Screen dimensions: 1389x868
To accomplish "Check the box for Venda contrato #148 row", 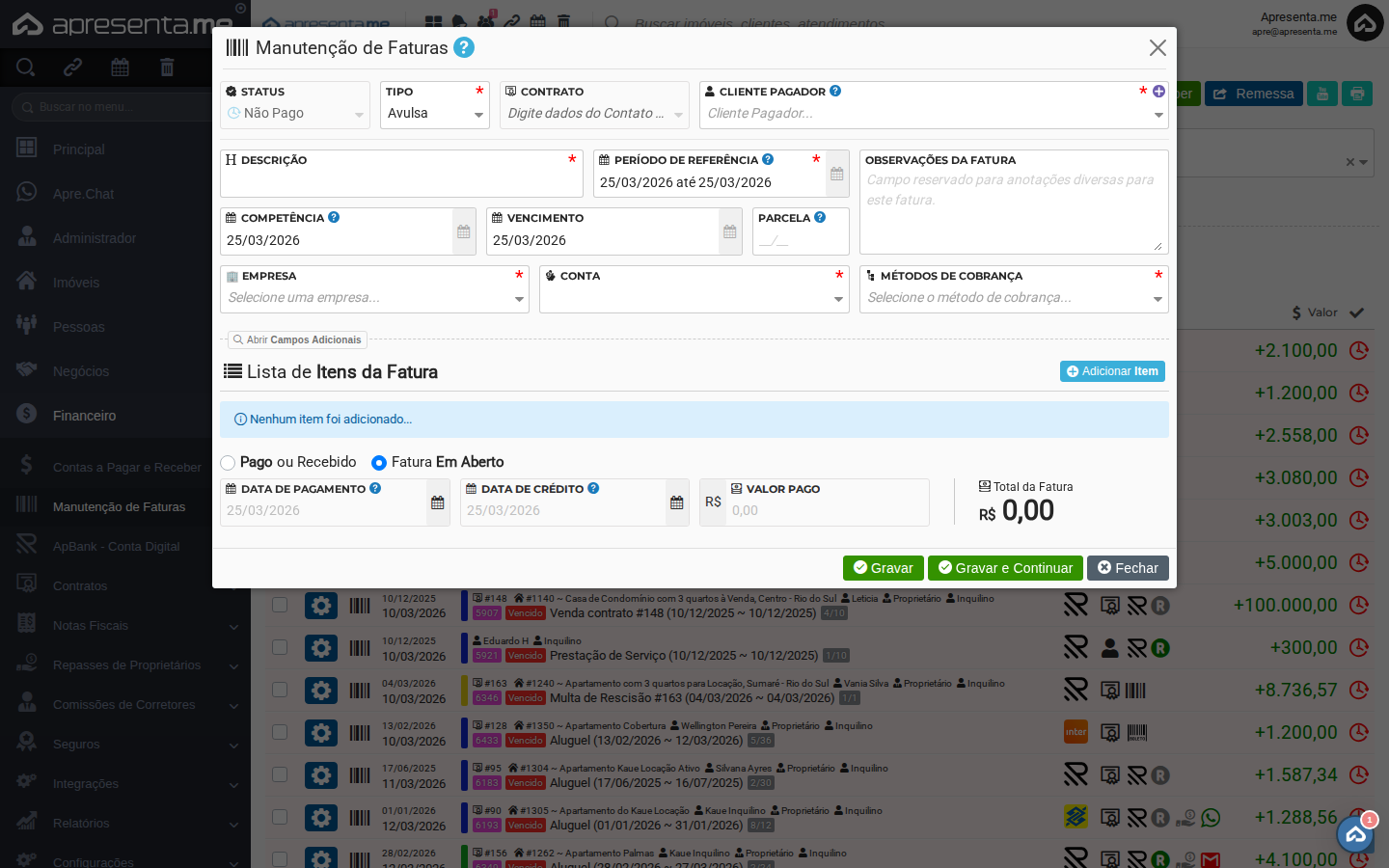I will click(x=280, y=605).
